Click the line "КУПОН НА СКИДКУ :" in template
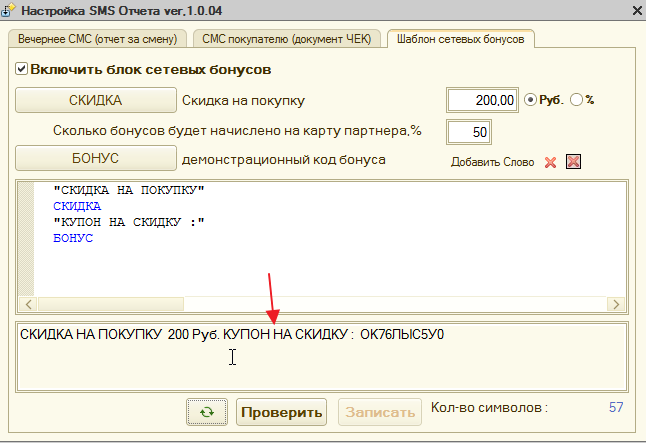This screenshot has width=646, height=443. pyautogui.click(x=129, y=222)
